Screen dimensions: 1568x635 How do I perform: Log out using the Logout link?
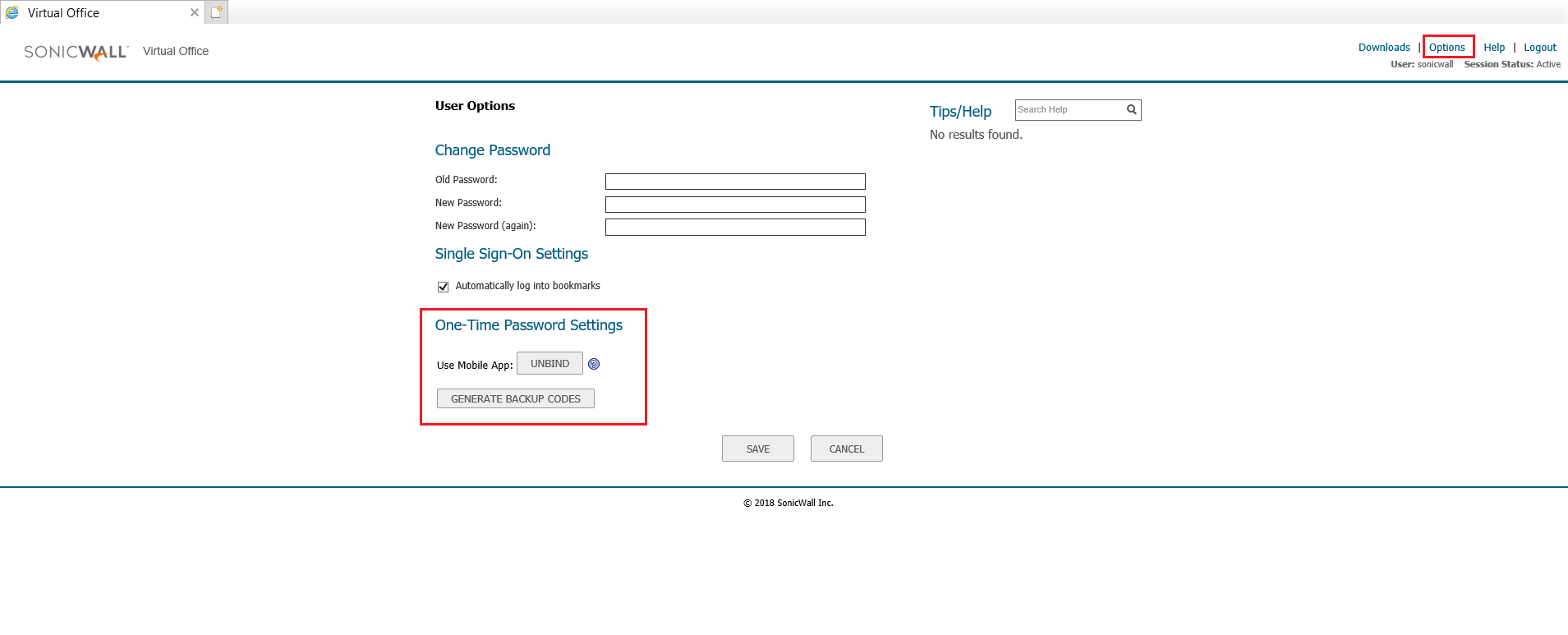pos(1539,48)
